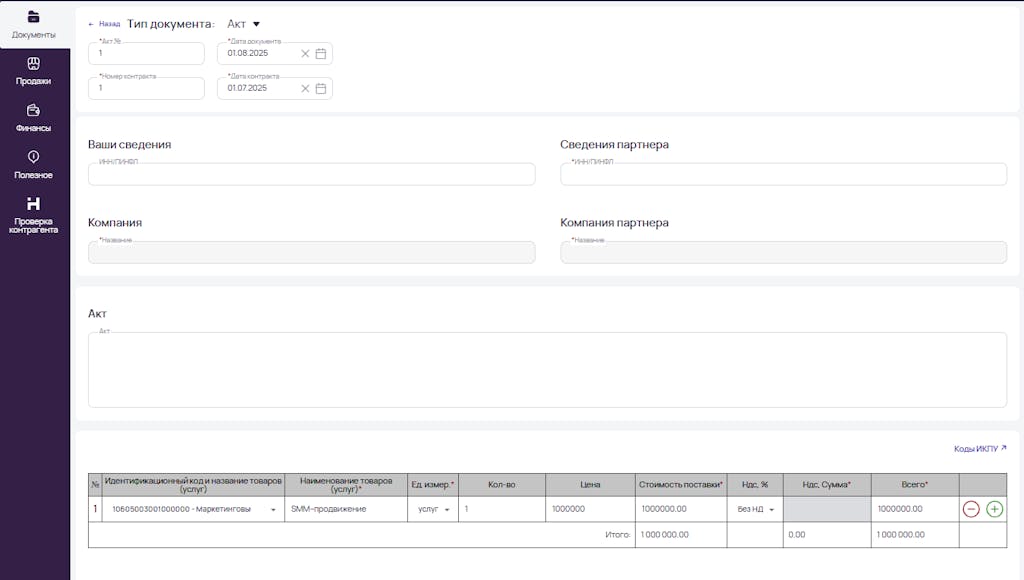1024x580 pixels.
Task: Open calendar for document date
Action: (321, 54)
